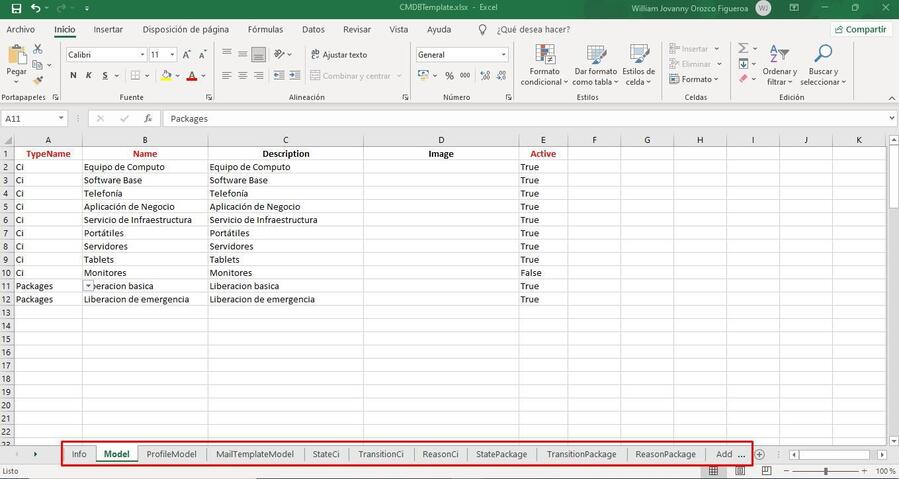
Task: Toggle underline formatting (S)
Action: click(105, 75)
